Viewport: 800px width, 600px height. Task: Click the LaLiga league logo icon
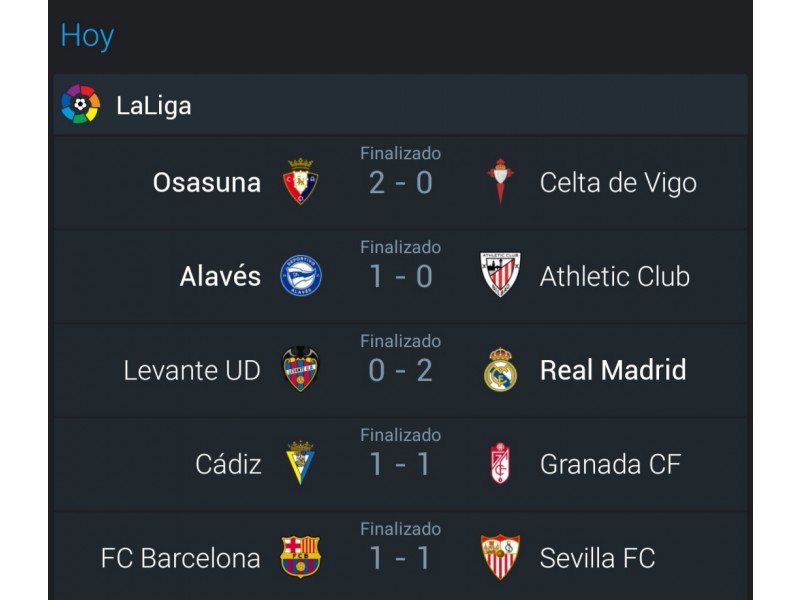click(81, 105)
